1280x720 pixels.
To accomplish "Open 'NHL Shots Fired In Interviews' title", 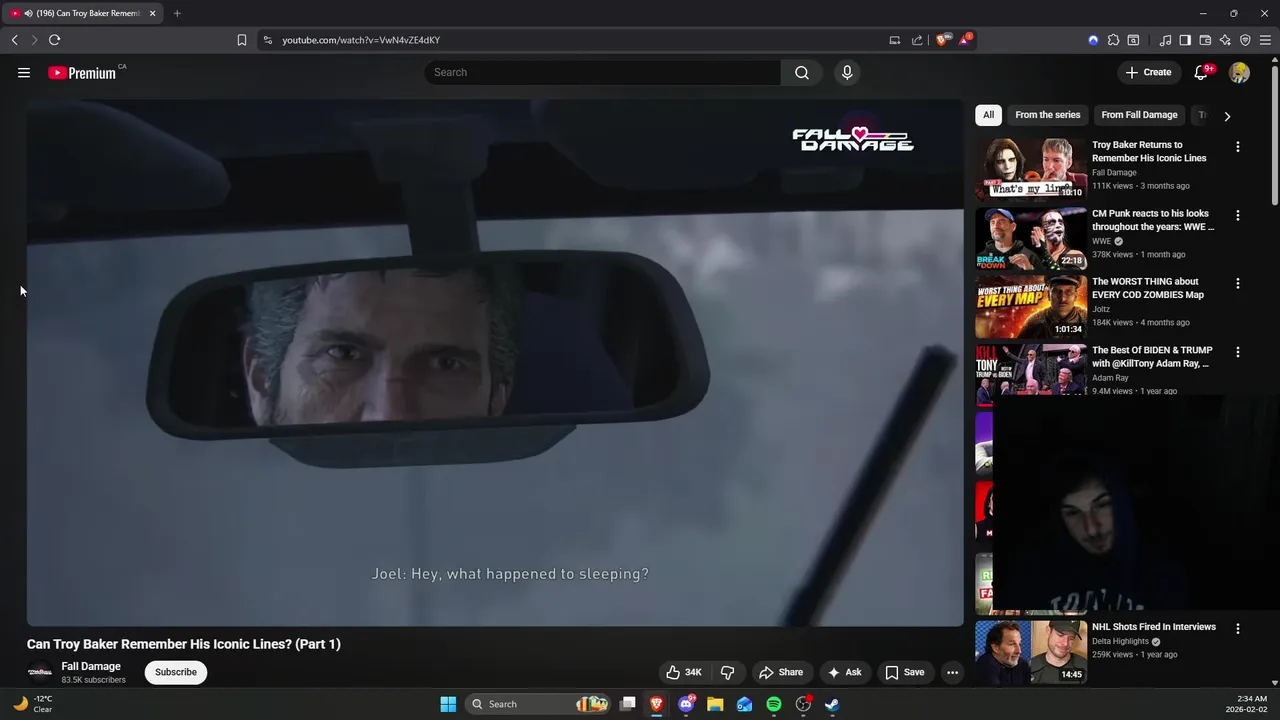I will 1154,627.
